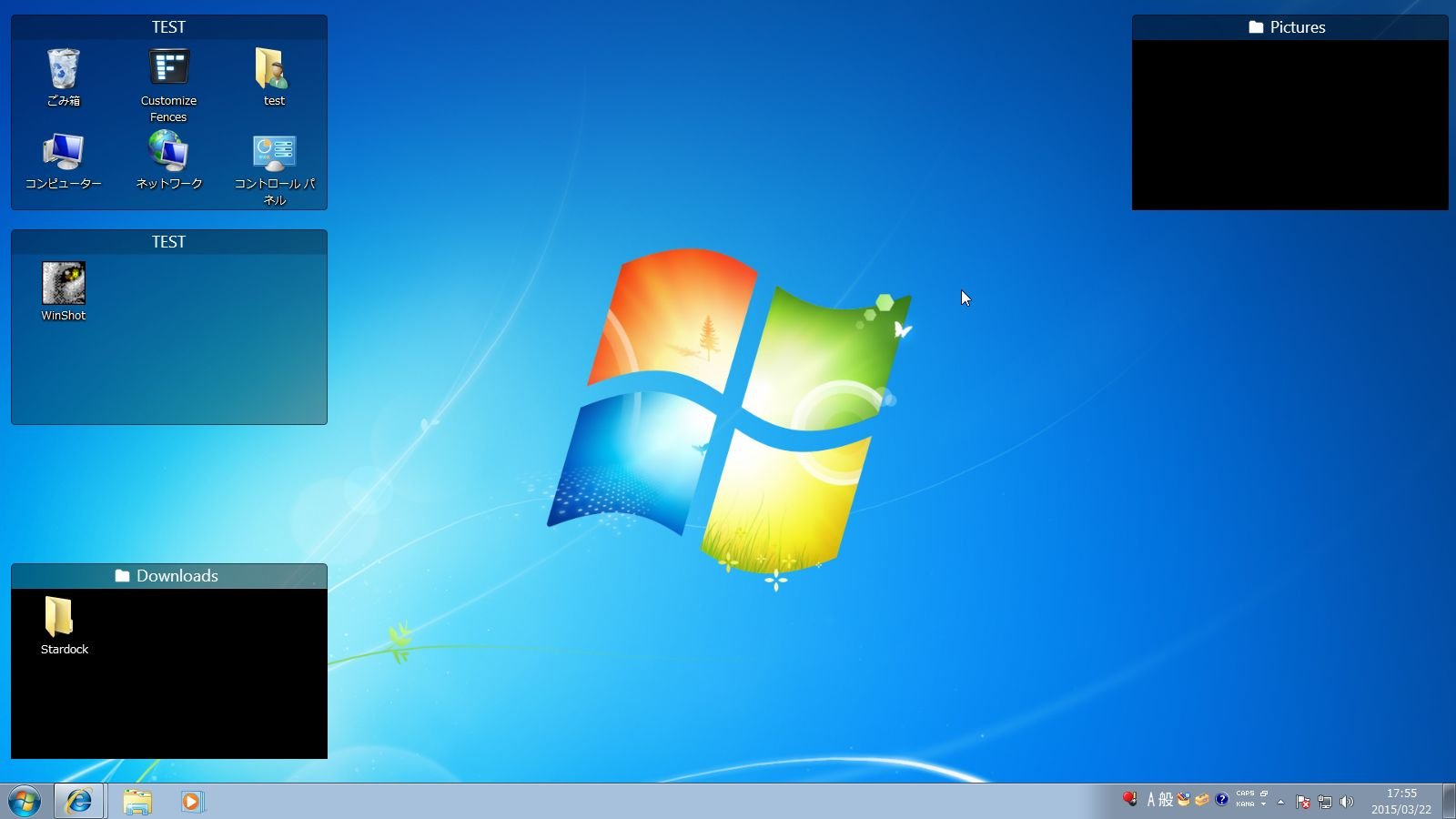Screen dimensions: 1456x819
Task: Click the upper TEST fence title bar
Action: [169, 27]
